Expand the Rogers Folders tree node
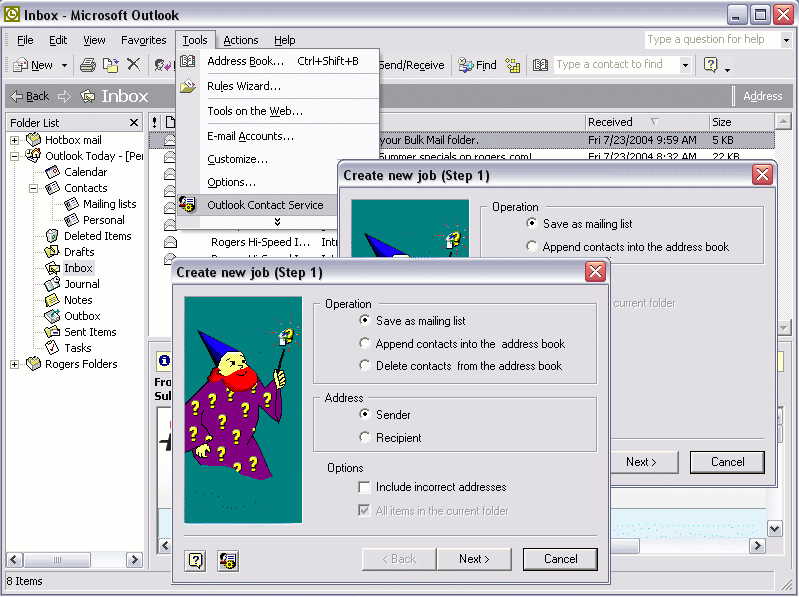This screenshot has height=597, width=799. [14, 364]
